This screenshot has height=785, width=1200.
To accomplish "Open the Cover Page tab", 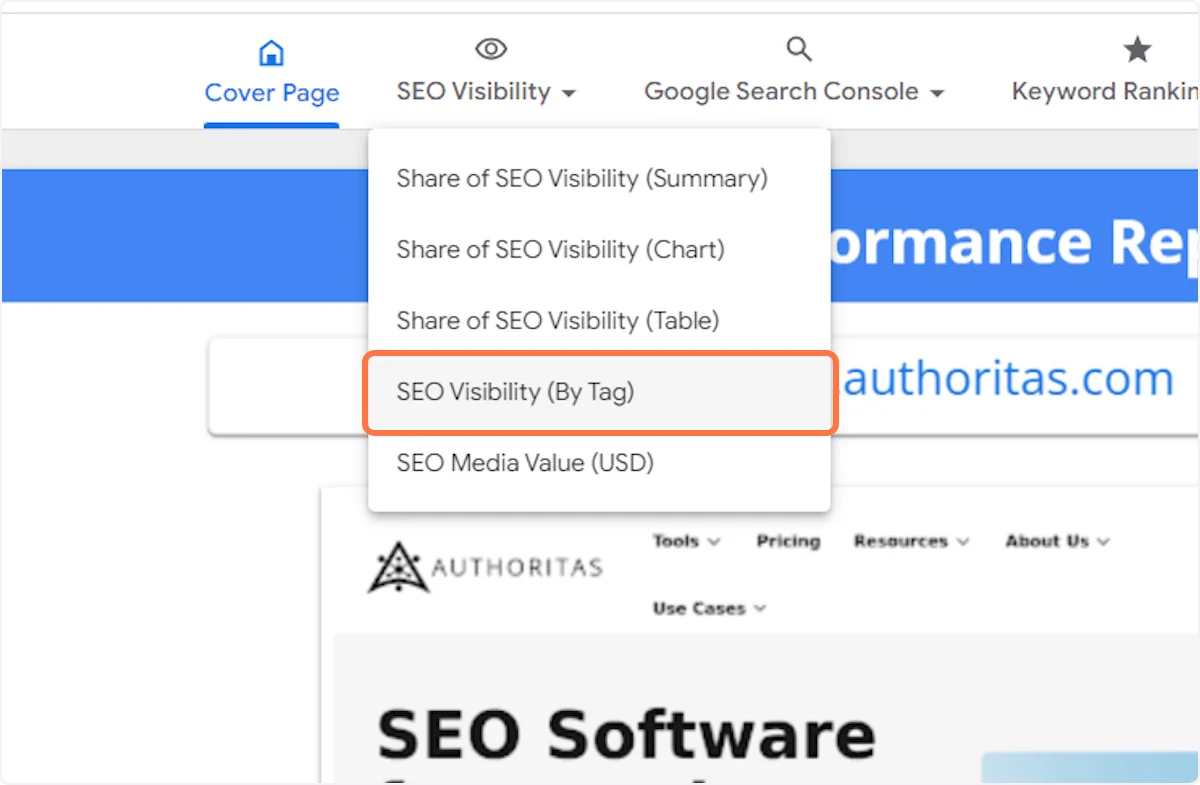I will (271, 93).
